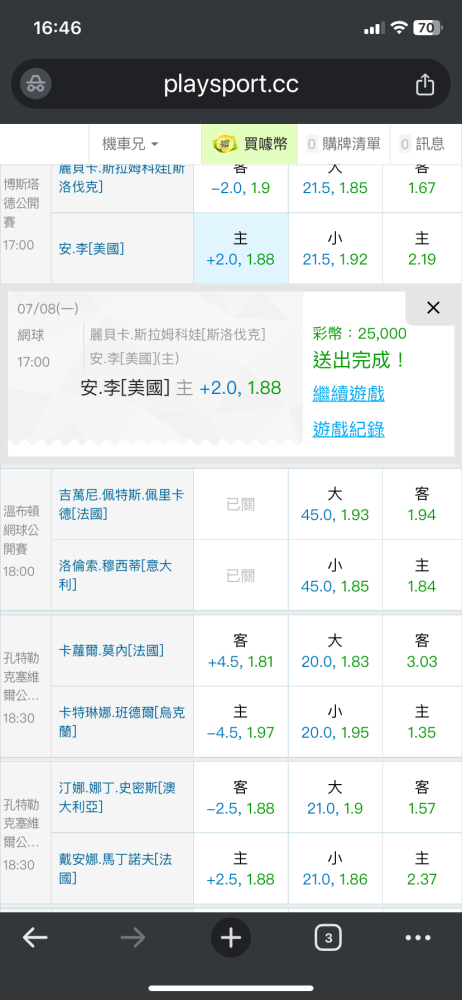The height and width of the screenshot is (1000, 462).
Task: Select 客 1.94 moneyline odds
Action: (x=422, y=504)
